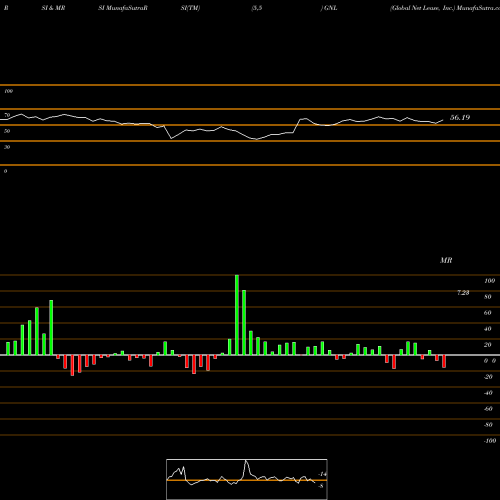Screen dimensions: 500x500
Task: Click the MR axis label 40
Action: [488, 329]
